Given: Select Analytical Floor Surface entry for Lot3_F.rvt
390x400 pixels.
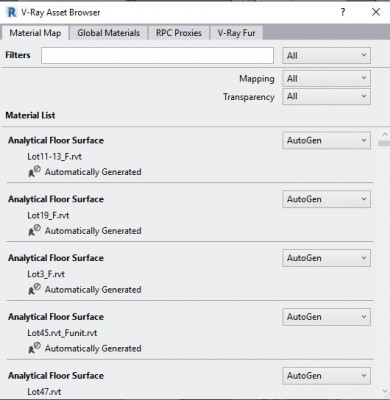Looking at the screenshot, I should (x=56, y=258).
